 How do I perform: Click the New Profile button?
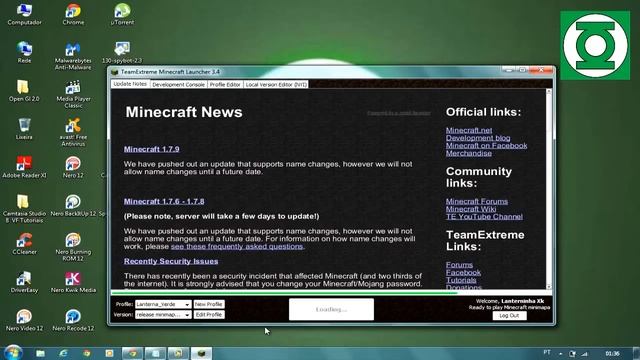point(209,304)
